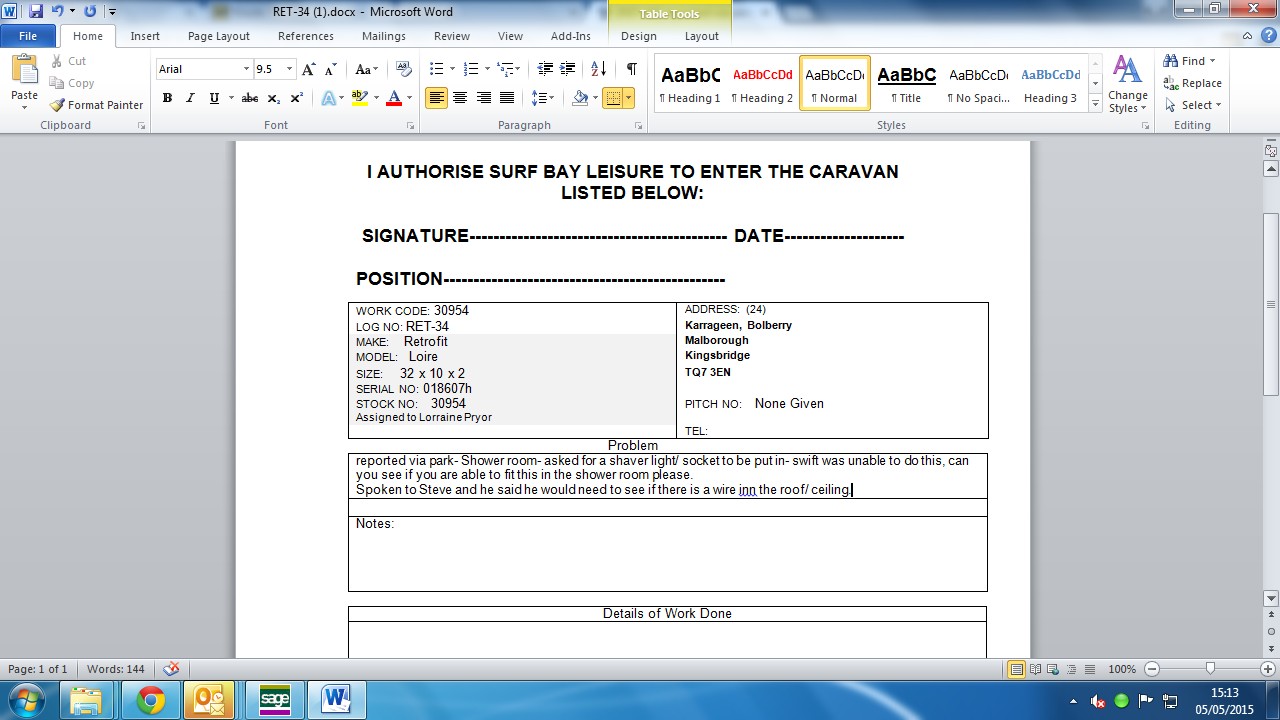The height and width of the screenshot is (720, 1280).
Task: Open the font name dropdown showing Arial
Action: [x=204, y=69]
